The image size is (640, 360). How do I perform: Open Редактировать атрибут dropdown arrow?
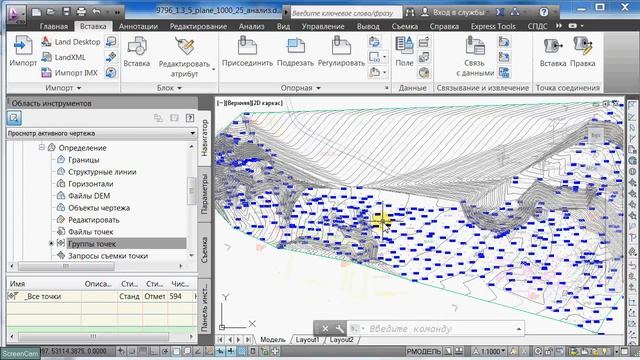pyautogui.click(x=213, y=70)
